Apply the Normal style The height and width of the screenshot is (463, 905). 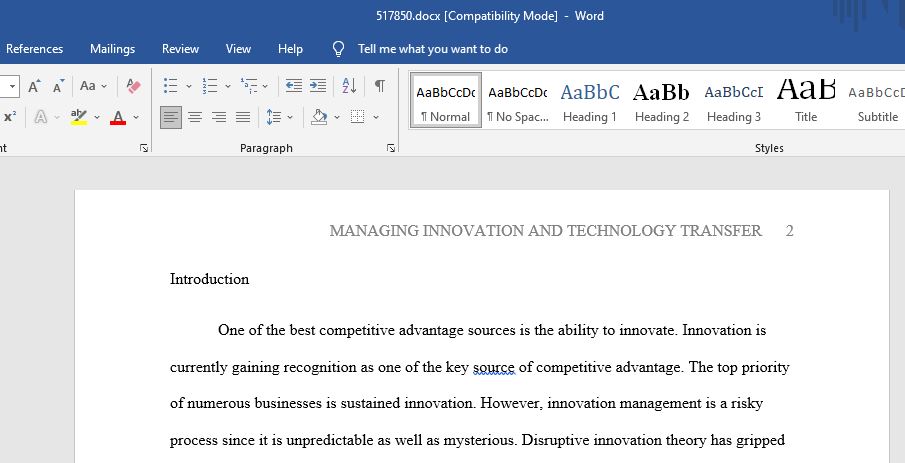(x=446, y=99)
